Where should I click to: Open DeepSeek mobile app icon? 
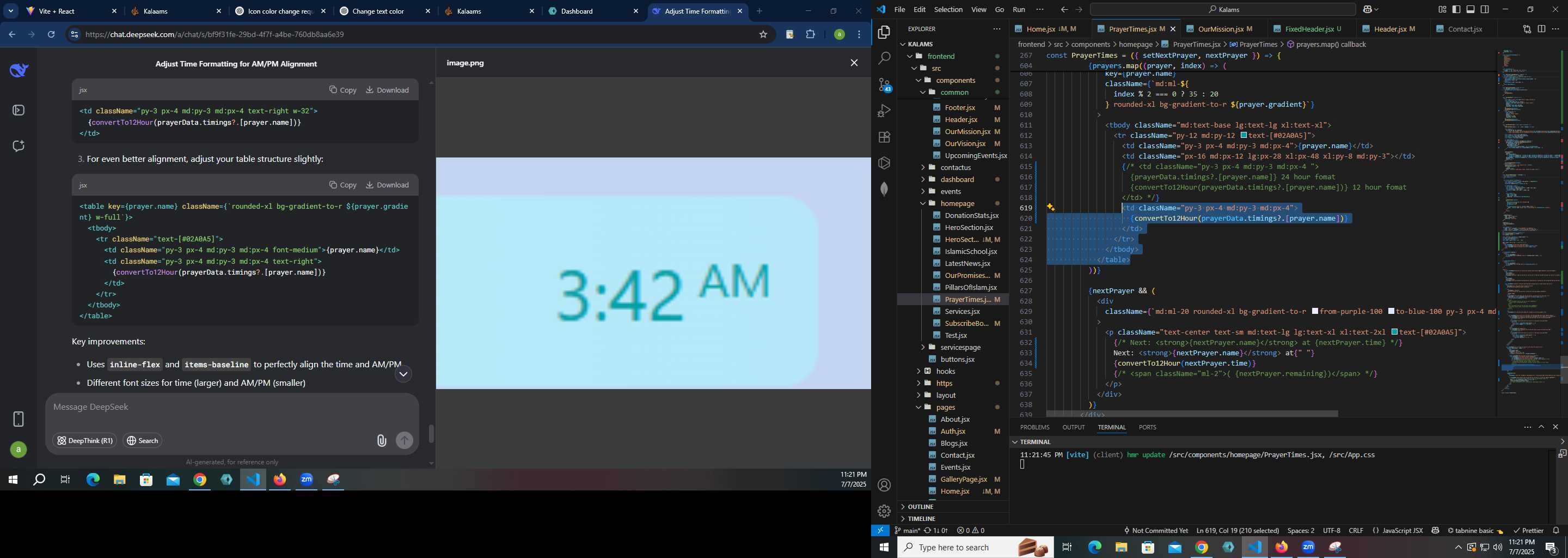point(19,418)
